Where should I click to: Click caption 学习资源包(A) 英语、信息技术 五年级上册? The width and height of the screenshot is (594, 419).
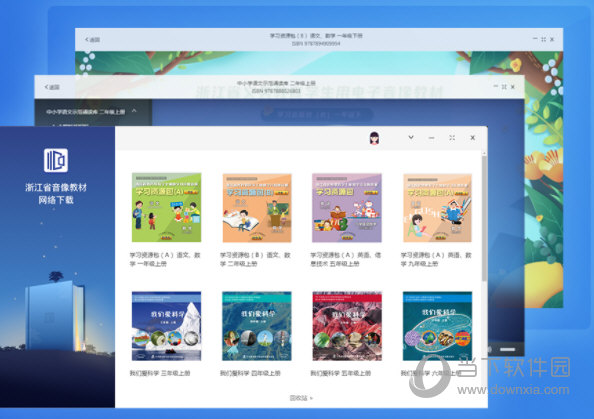pos(345,259)
